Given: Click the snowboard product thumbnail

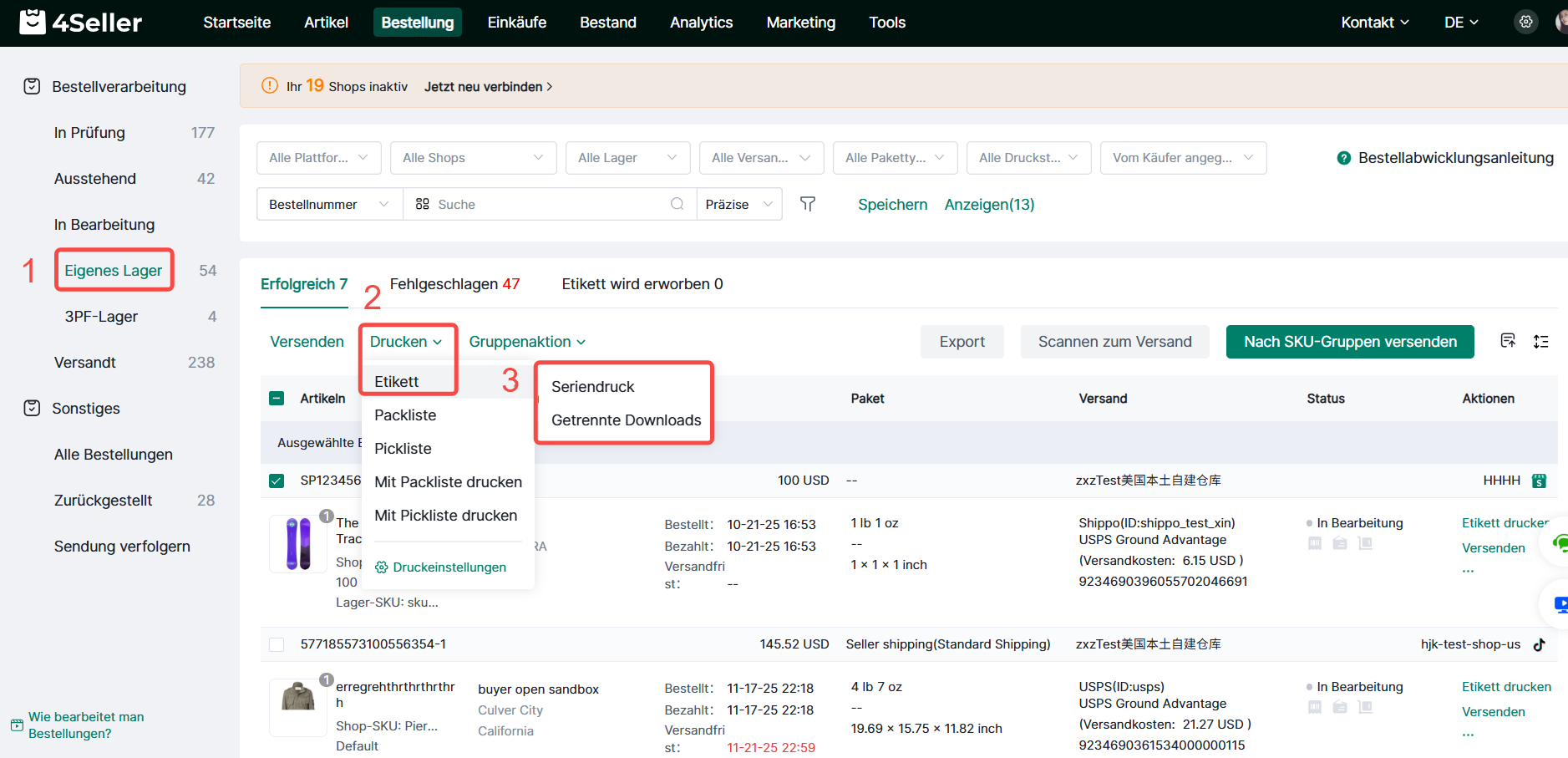Looking at the screenshot, I should [298, 543].
